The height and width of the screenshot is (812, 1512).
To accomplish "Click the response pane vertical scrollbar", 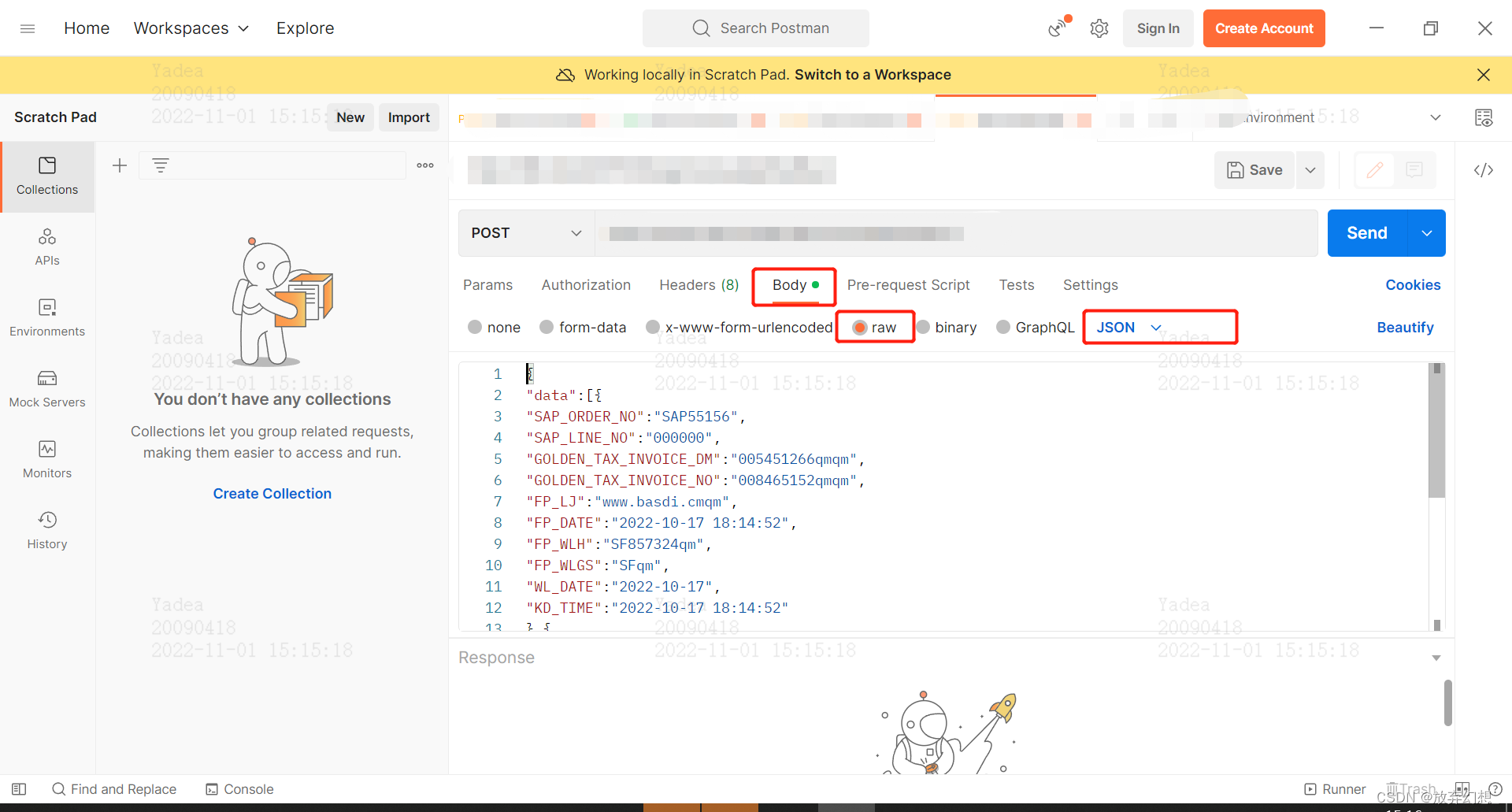I will [1447, 703].
